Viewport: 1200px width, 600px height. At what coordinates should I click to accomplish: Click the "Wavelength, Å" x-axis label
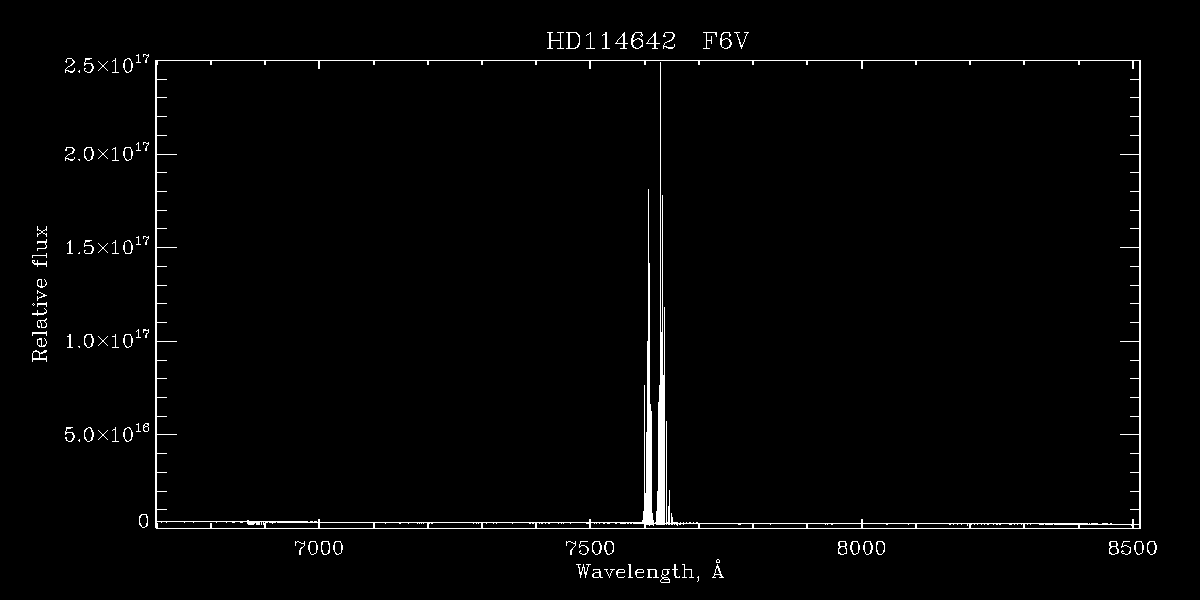click(x=650, y=573)
